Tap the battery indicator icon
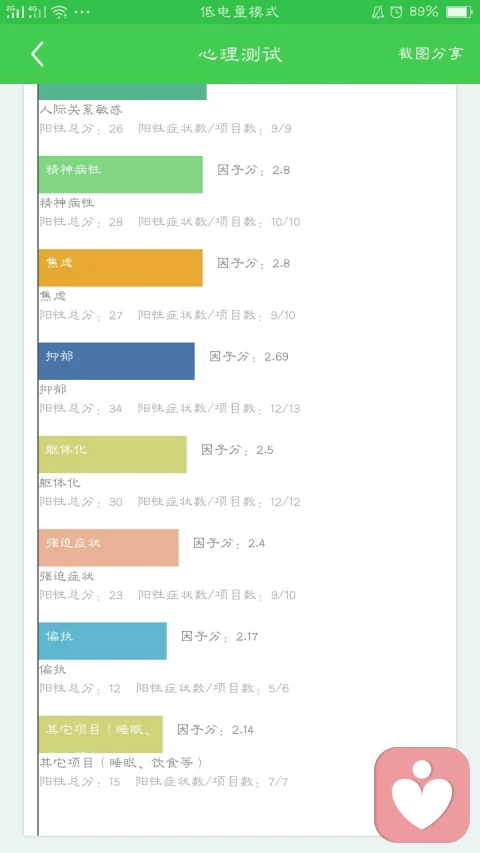 pyautogui.click(x=459, y=12)
